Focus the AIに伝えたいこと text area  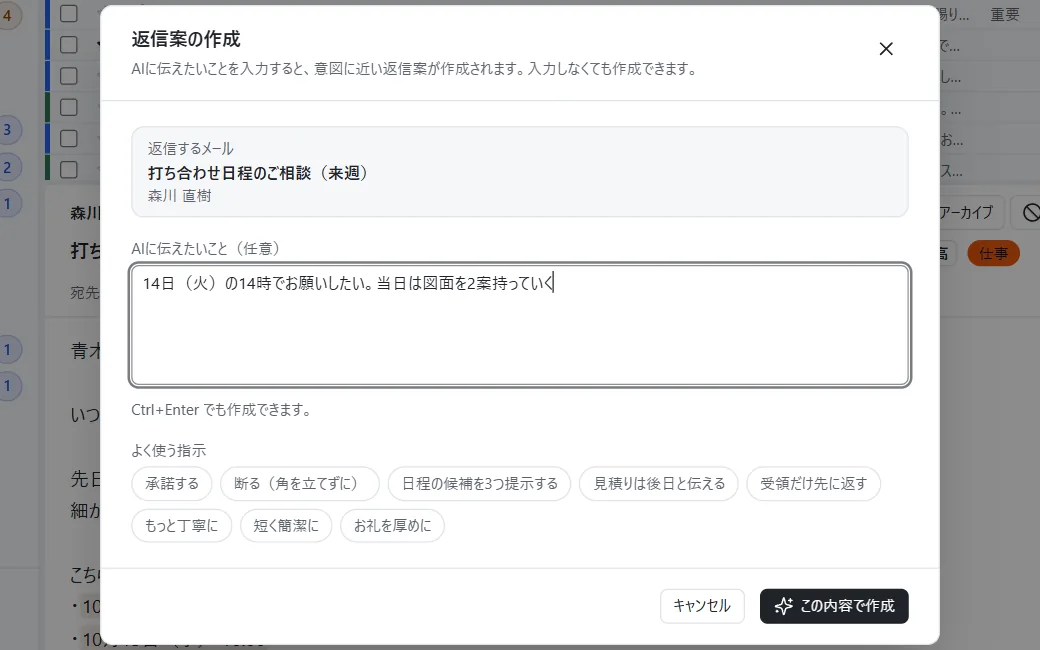tap(520, 325)
